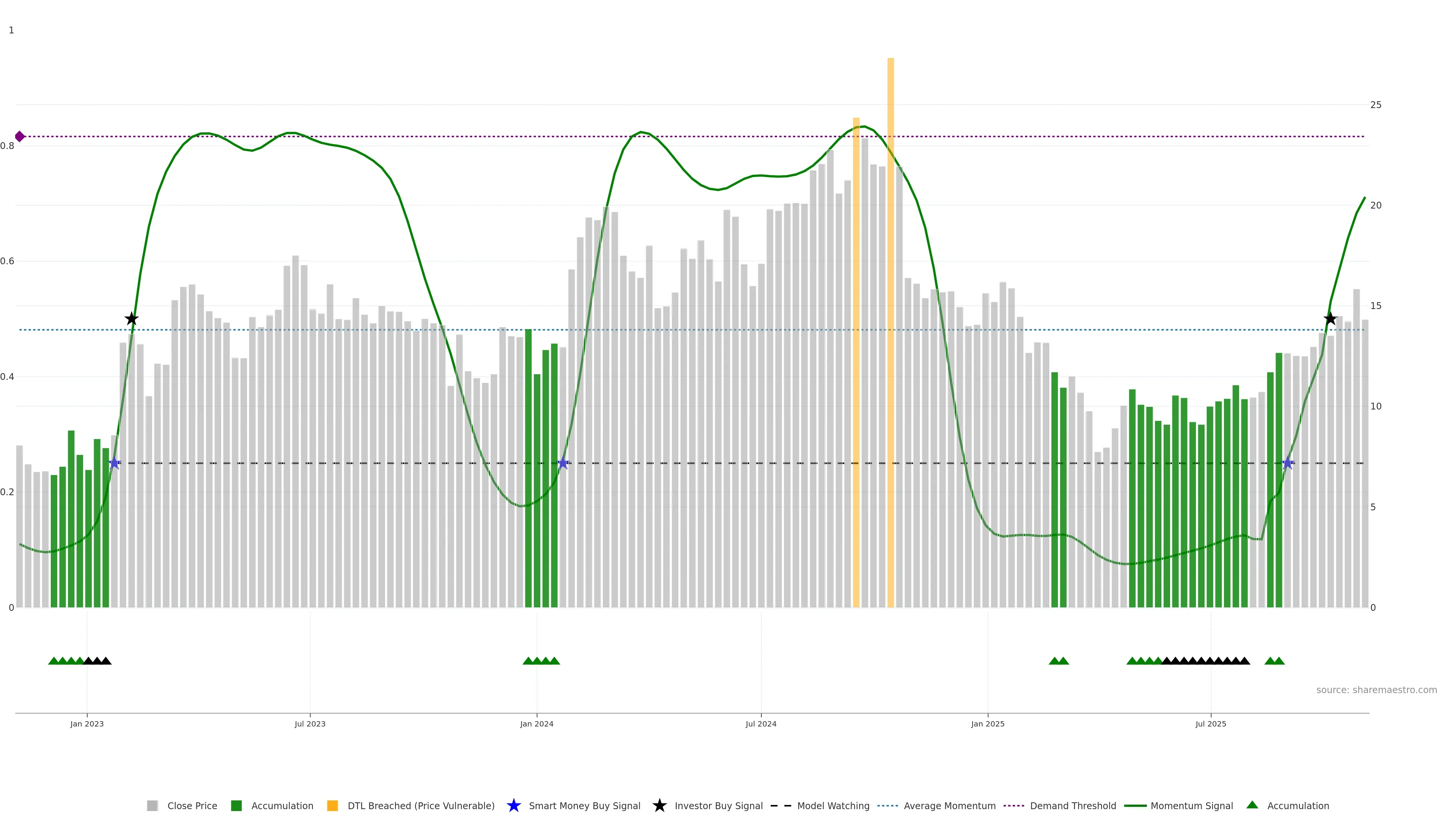The height and width of the screenshot is (819, 1456).
Task: Click the source: sharemaestro.com text
Action: (1376, 690)
